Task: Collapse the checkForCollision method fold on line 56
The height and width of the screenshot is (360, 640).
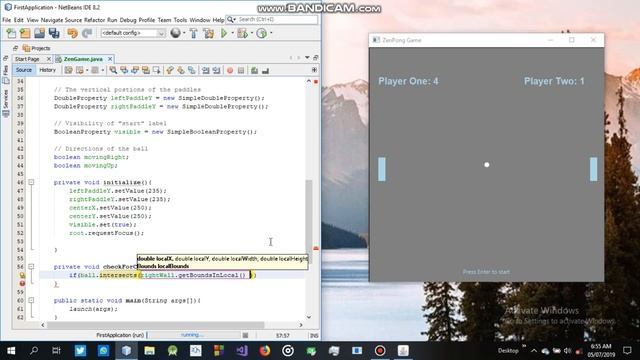Action: click(31, 267)
